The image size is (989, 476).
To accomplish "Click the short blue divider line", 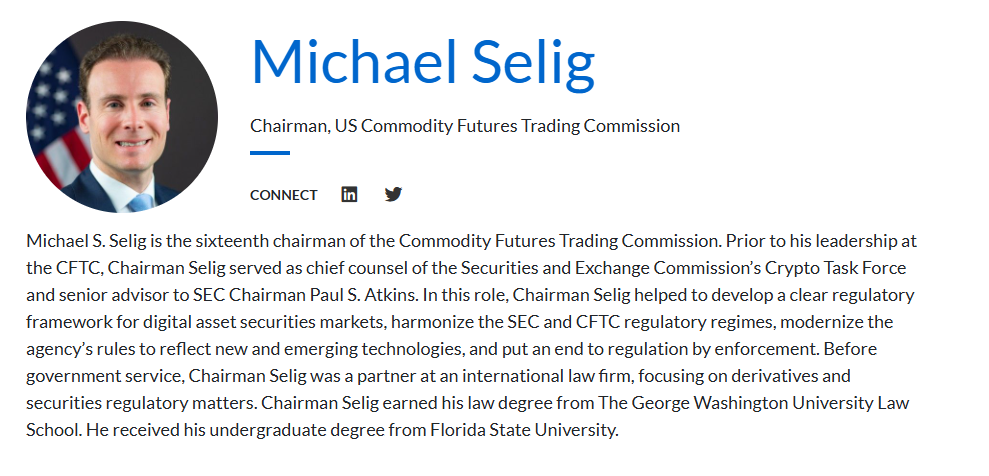I will (269, 153).
